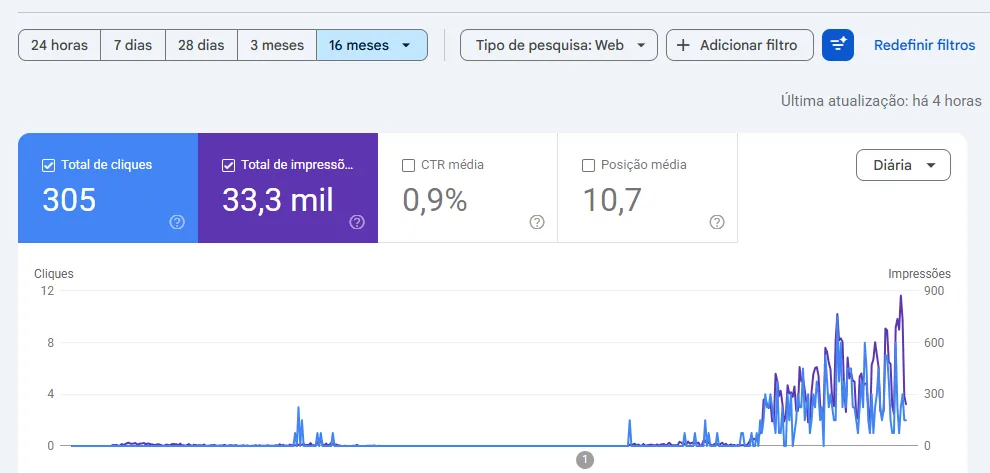Select the 24 horas date range
The image size is (990, 473).
click(x=59, y=45)
